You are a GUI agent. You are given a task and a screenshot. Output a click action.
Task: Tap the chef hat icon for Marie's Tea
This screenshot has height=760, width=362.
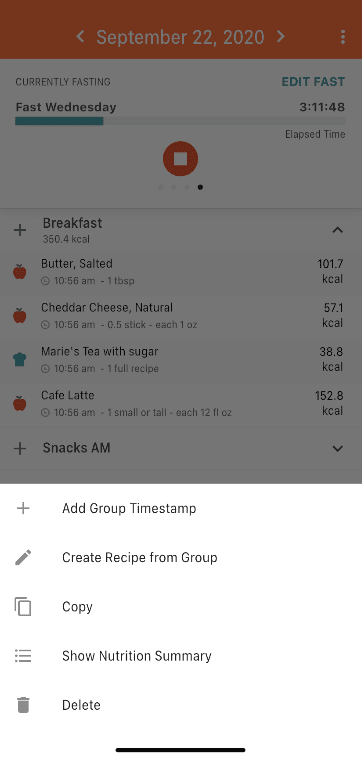(19, 359)
